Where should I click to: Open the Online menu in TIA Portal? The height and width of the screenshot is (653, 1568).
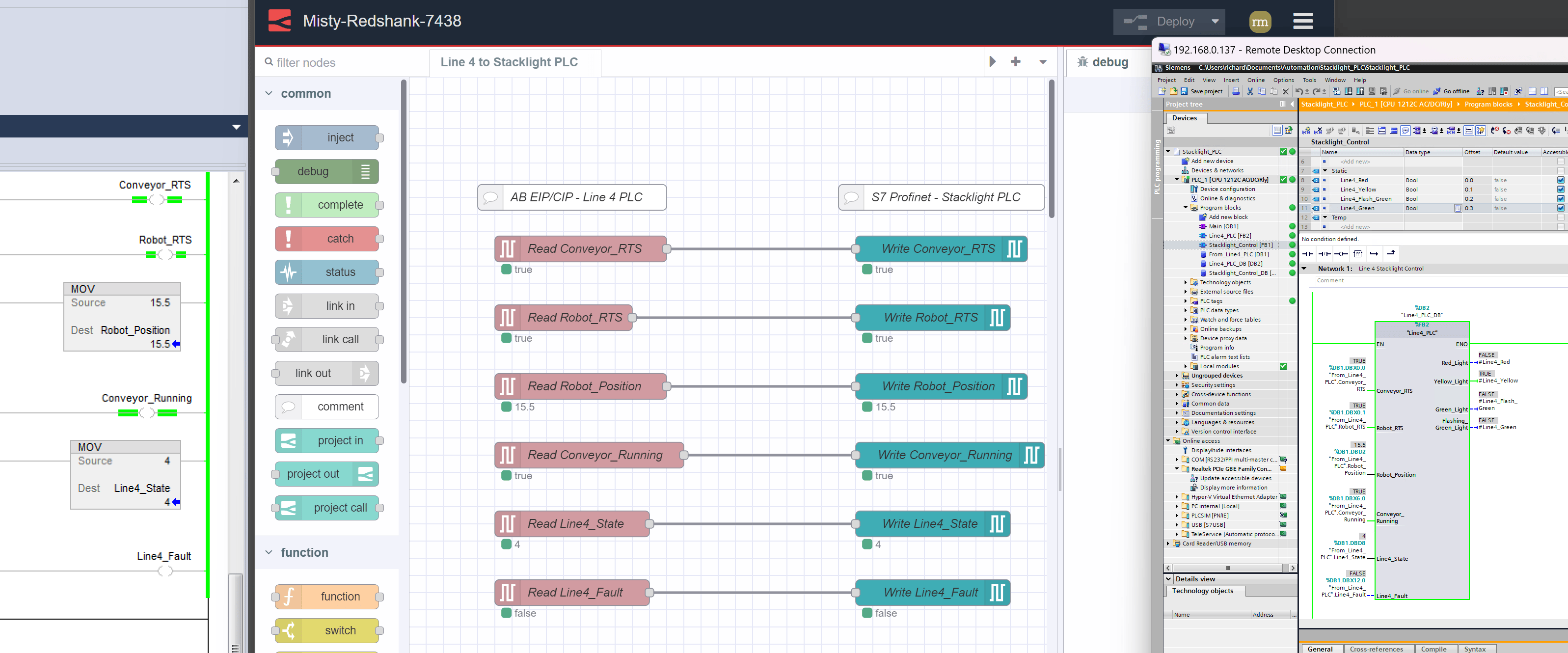point(1255,80)
